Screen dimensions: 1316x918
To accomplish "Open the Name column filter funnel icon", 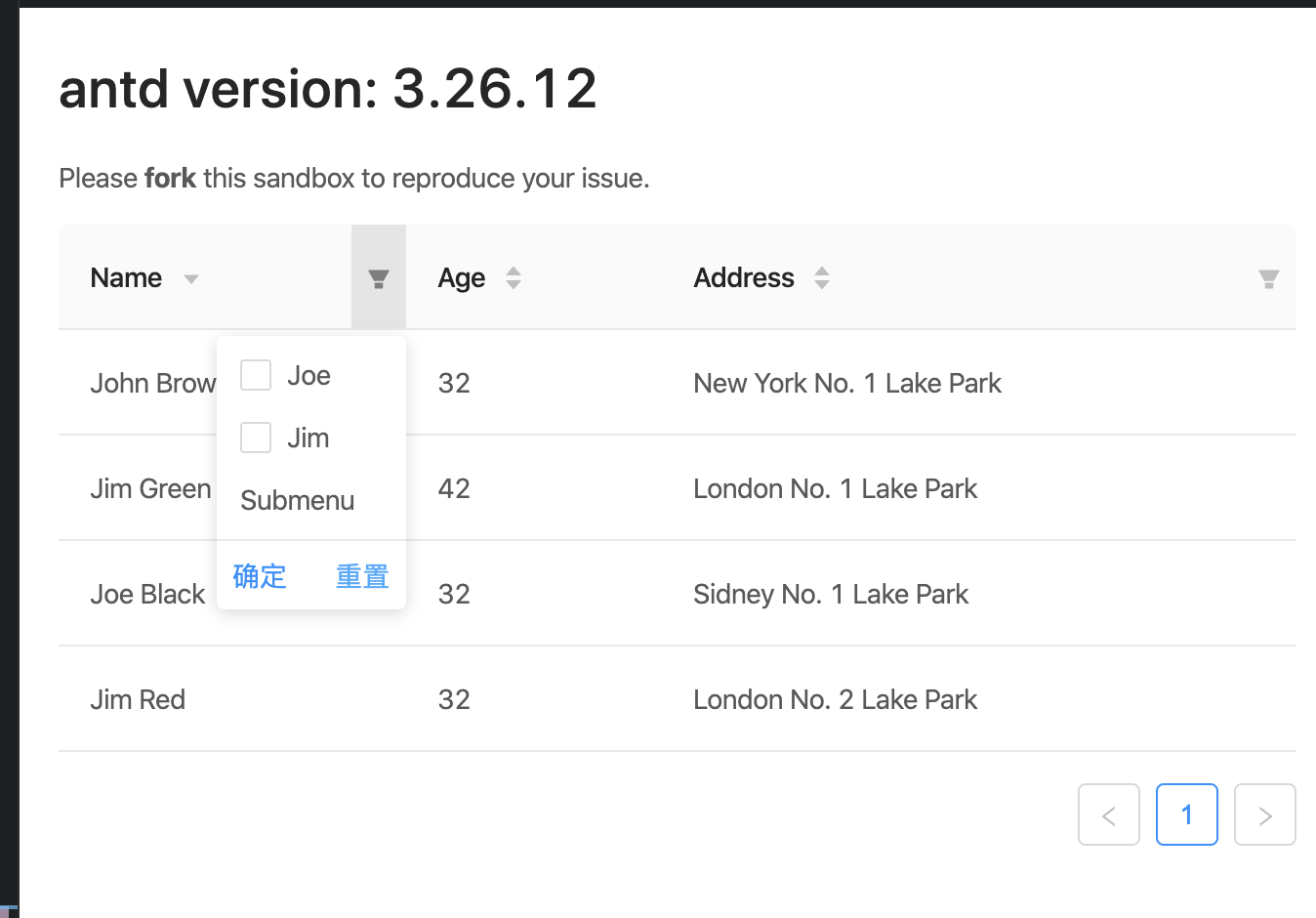I will [379, 277].
